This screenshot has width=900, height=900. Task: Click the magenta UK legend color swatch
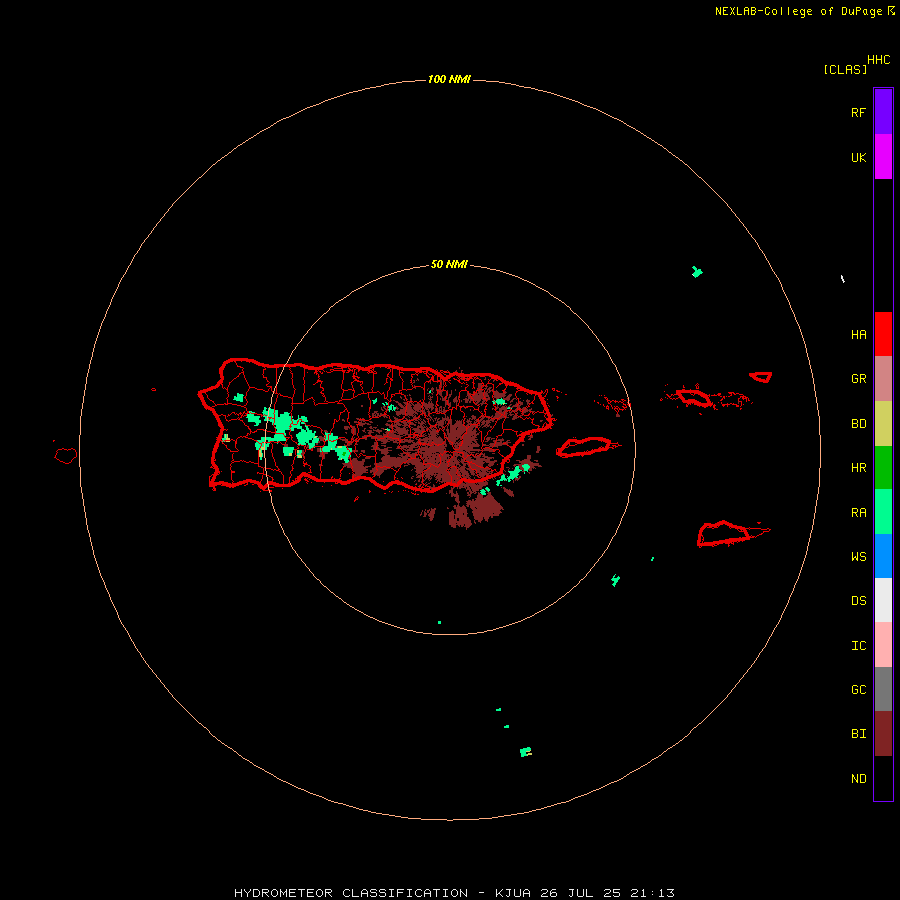[883, 156]
